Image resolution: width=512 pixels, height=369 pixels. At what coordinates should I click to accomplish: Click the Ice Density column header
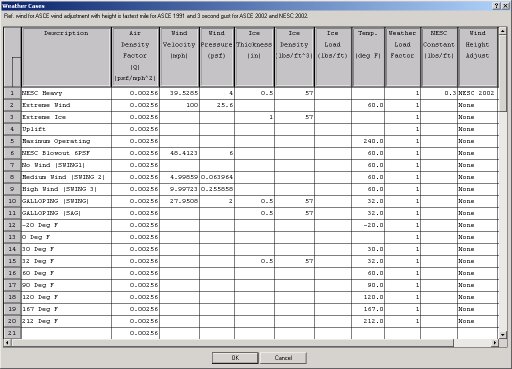pos(294,57)
